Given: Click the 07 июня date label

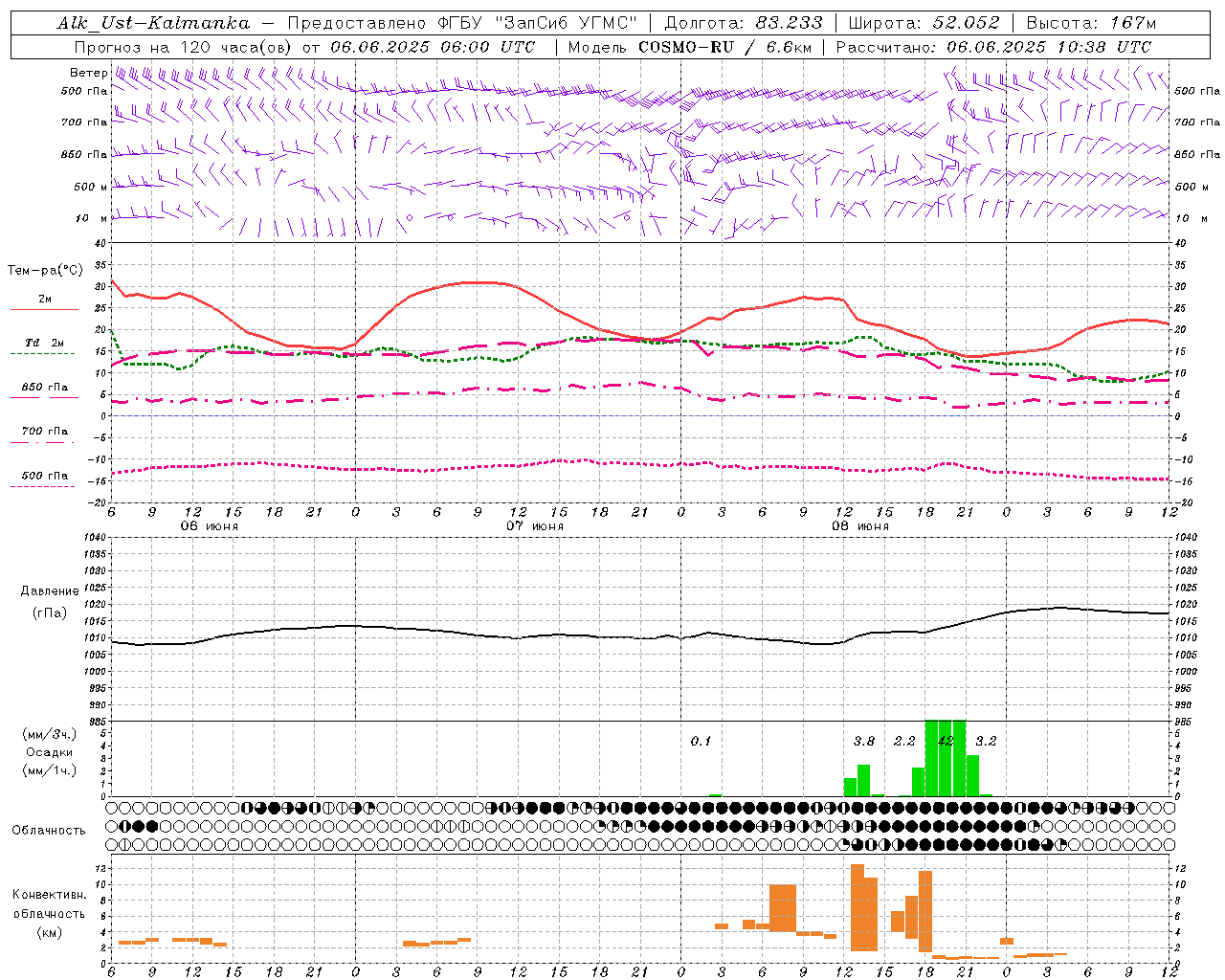Looking at the screenshot, I should coord(535,526).
